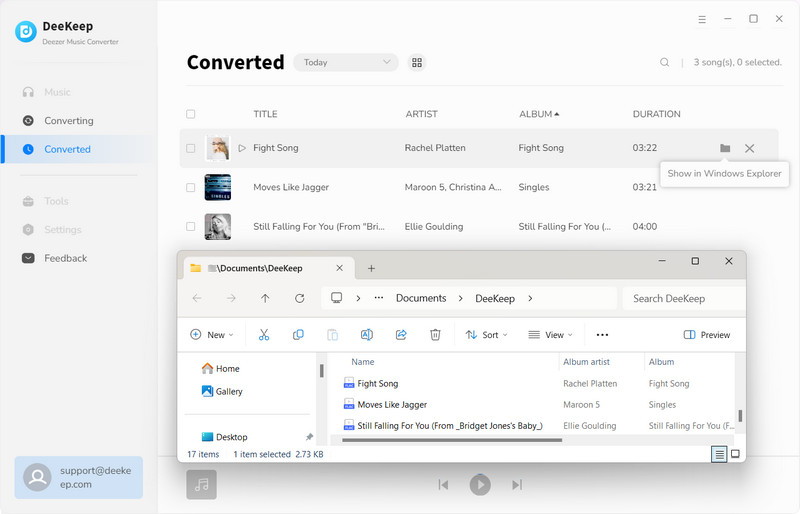Skip to previous track in player
The height and width of the screenshot is (514, 800).
[x=443, y=484]
